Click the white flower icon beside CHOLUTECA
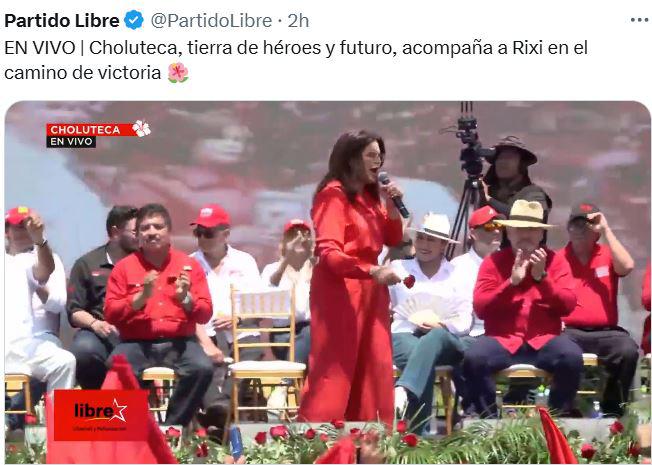This screenshot has height=465, width=652. 142,129
